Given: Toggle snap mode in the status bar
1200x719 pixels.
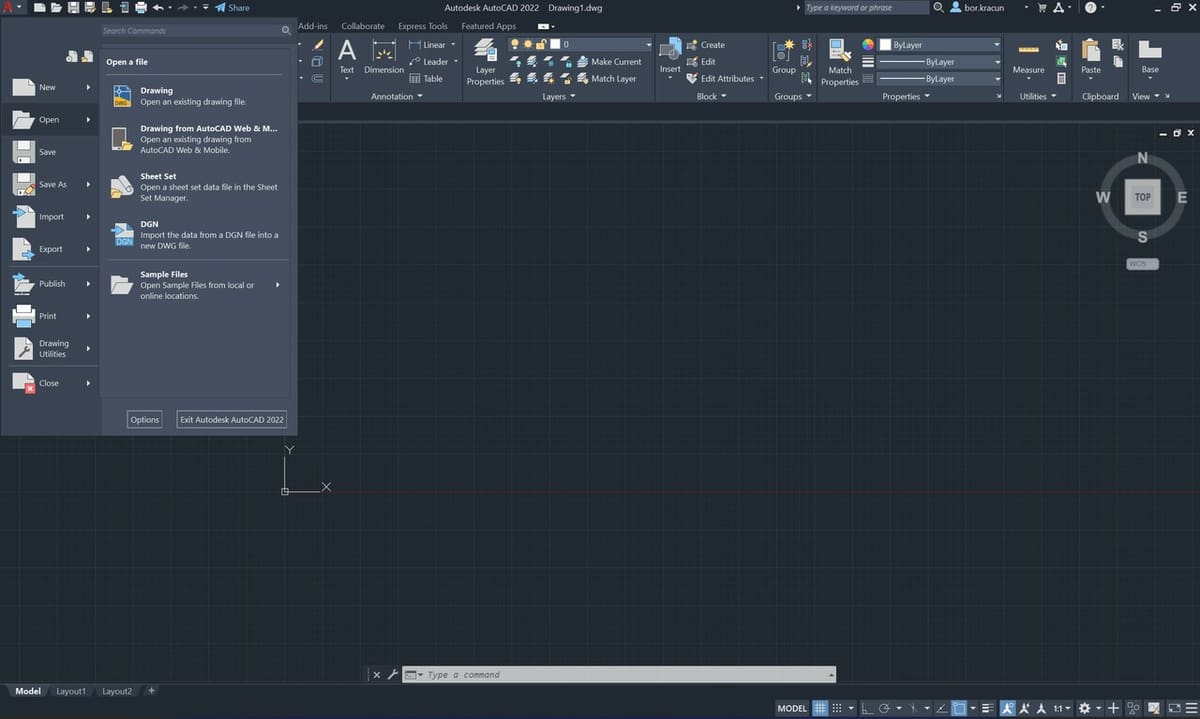Looking at the screenshot, I should pyautogui.click(x=837, y=708).
